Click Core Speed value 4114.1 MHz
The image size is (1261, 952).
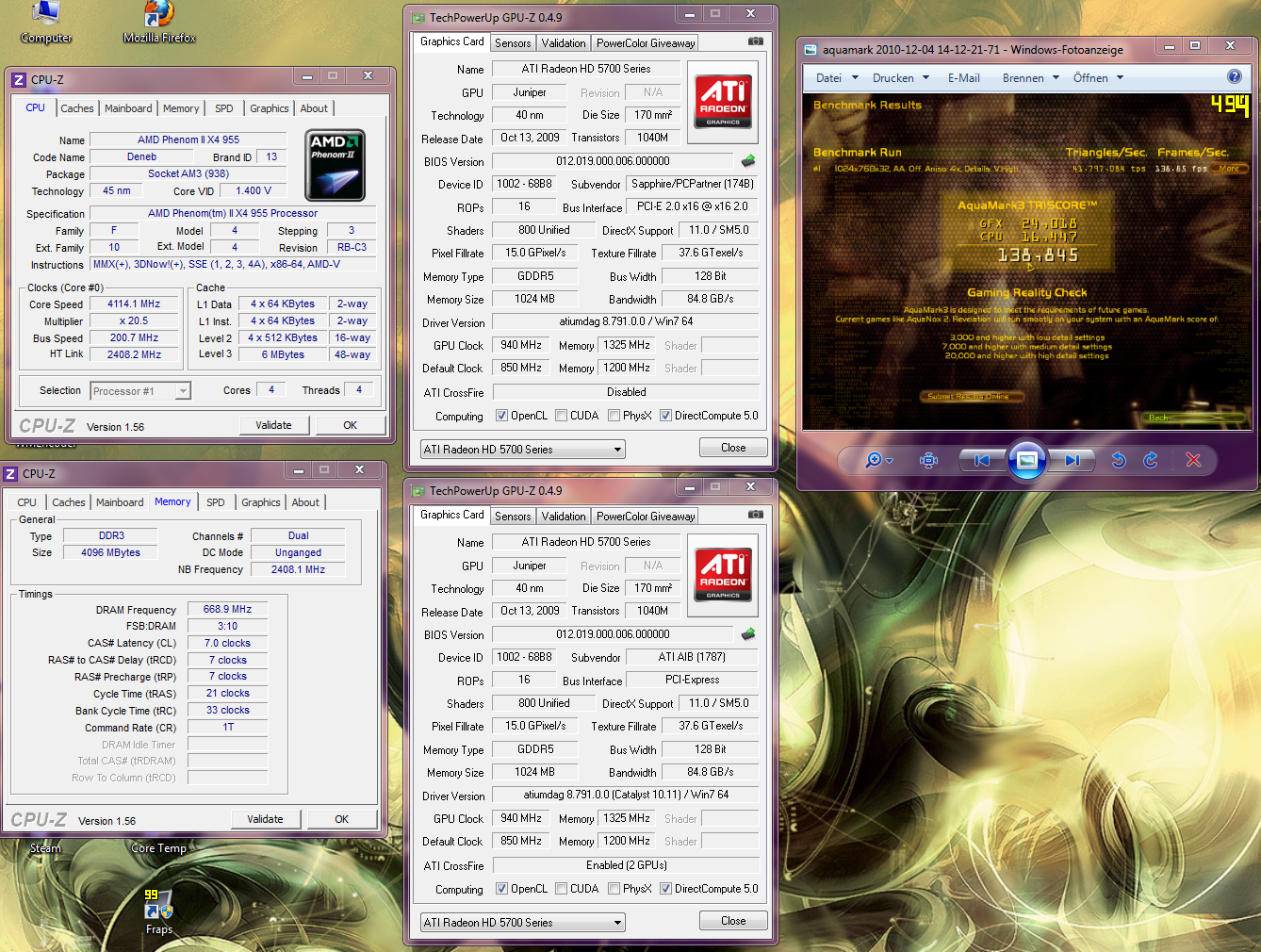134,304
